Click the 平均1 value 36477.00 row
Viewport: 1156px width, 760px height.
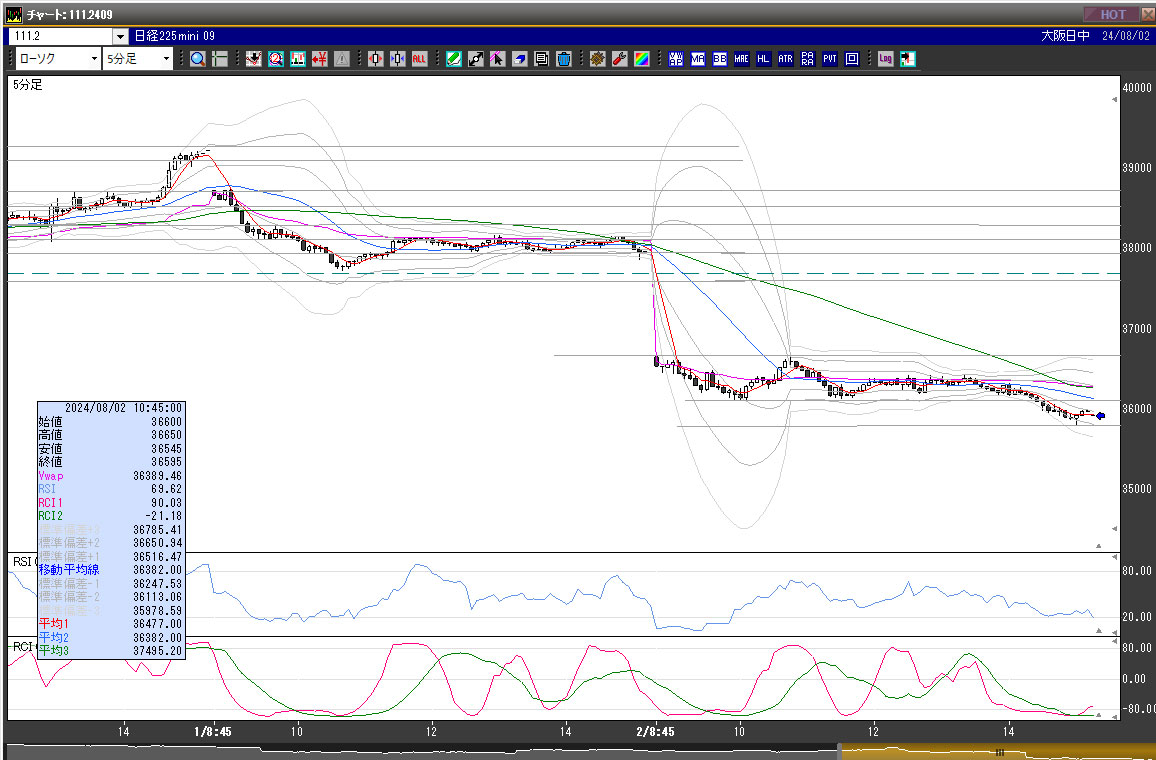(x=111, y=624)
